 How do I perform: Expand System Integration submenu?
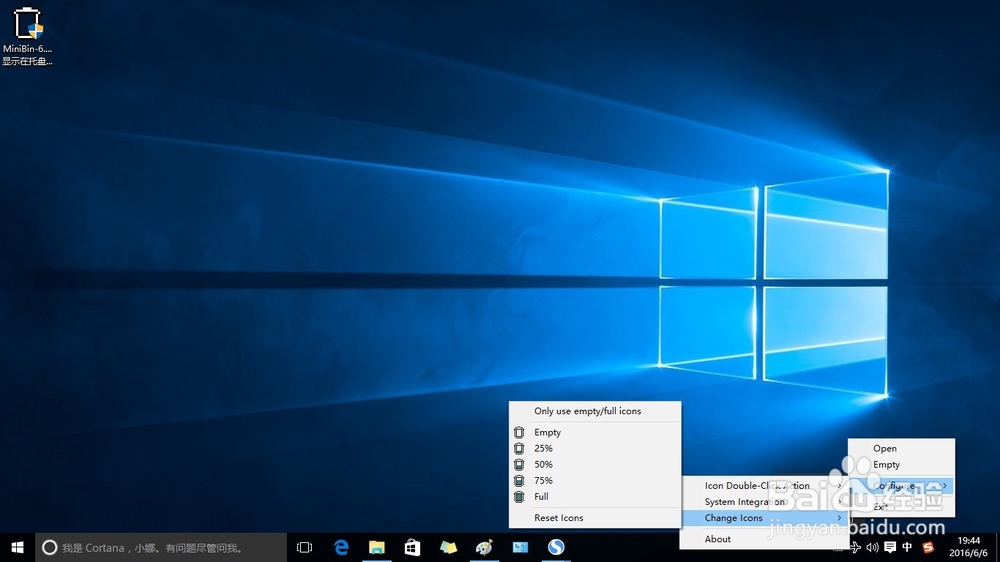pos(764,501)
